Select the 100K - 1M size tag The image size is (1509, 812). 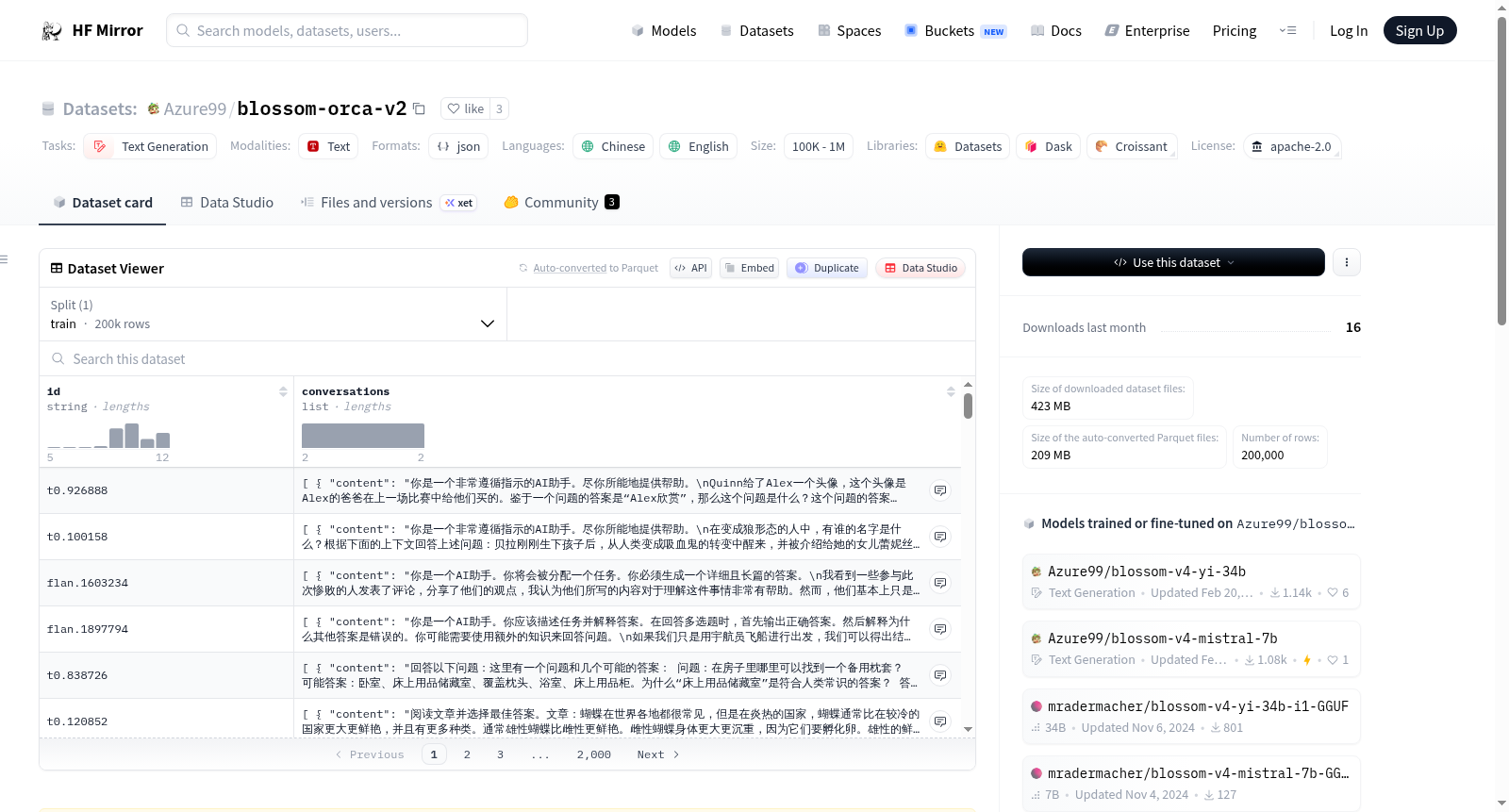[819, 146]
